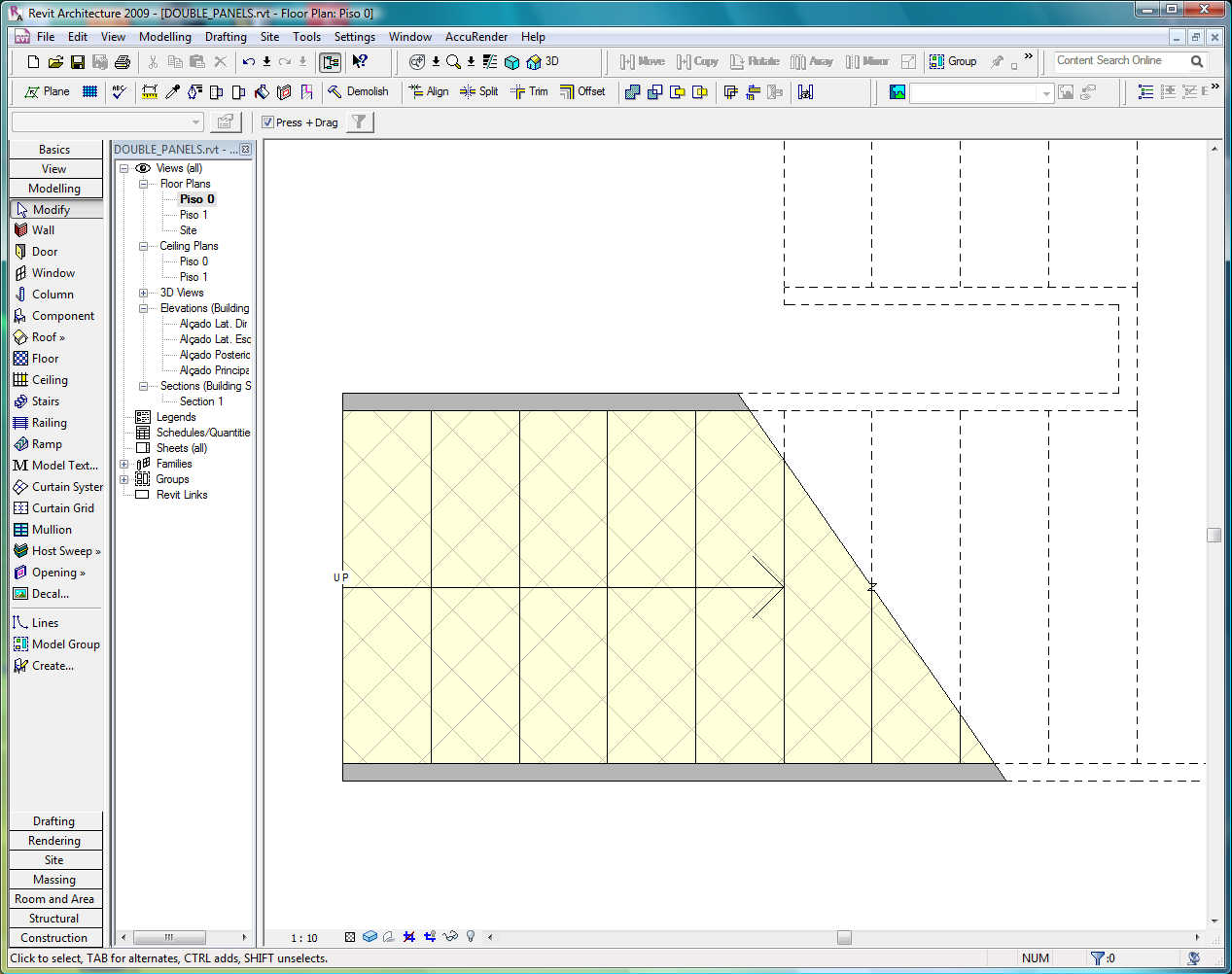
Task: Click the Split element tool
Action: pyautogui.click(x=478, y=91)
